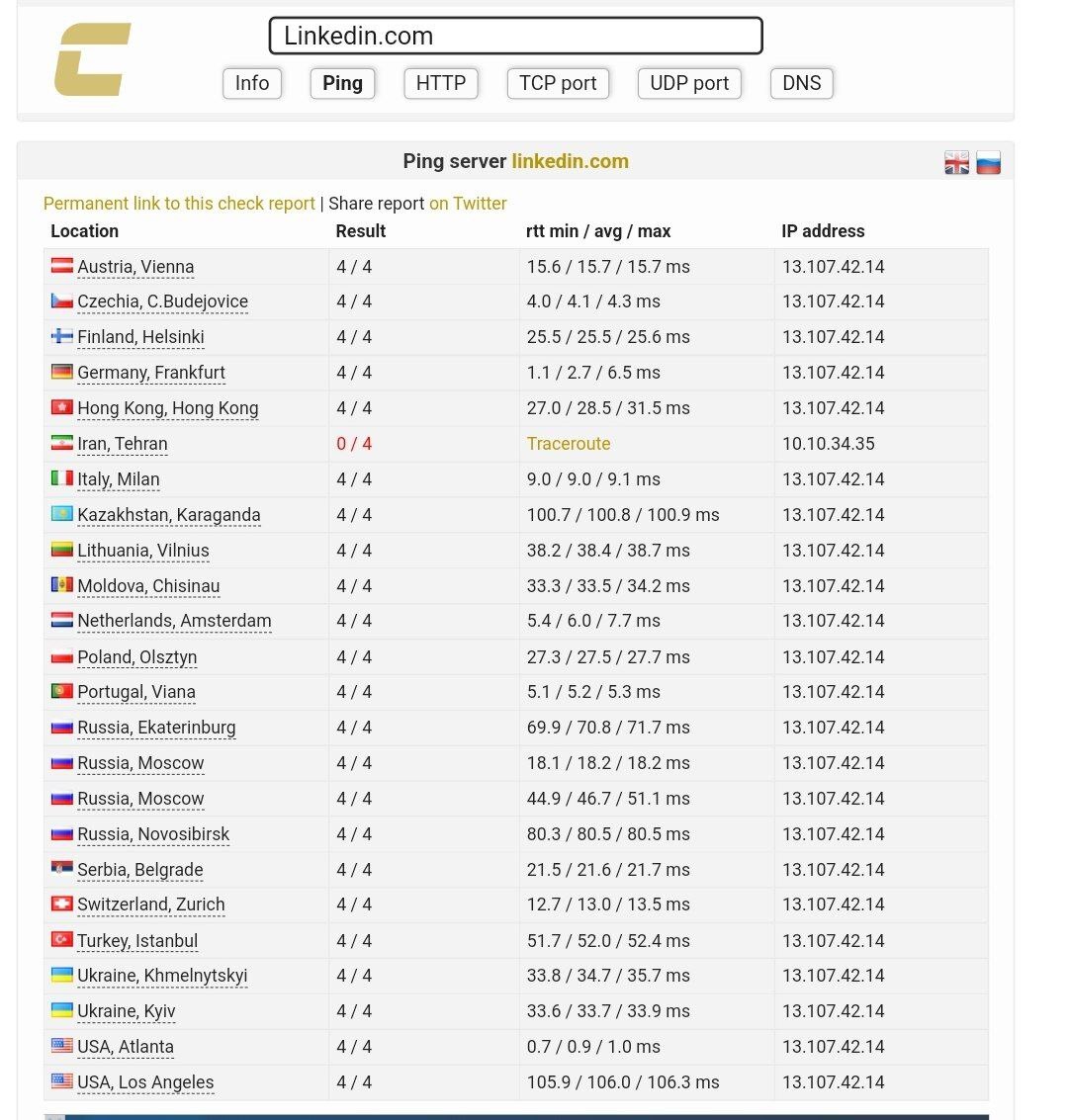Select the HTTP check tab
Image resolution: width=1068 pixels, height=1120 pixels.
tap(440, 83)
